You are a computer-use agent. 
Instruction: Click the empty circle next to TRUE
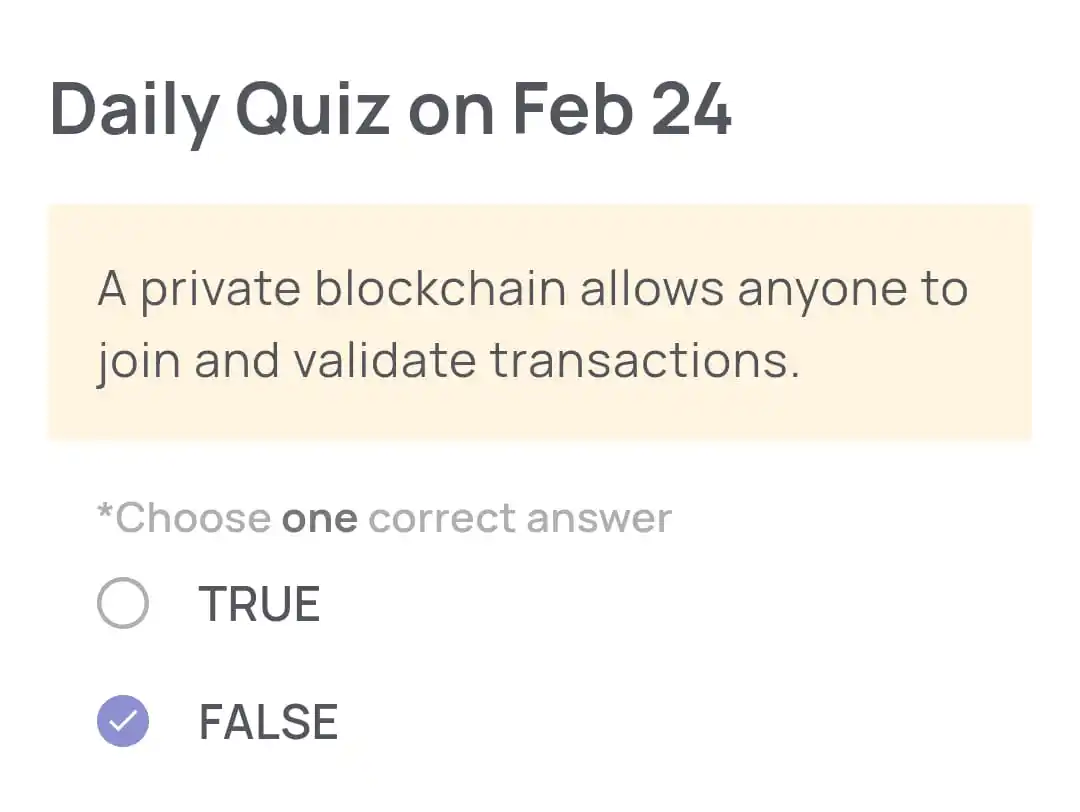click(x=123, y=603)
